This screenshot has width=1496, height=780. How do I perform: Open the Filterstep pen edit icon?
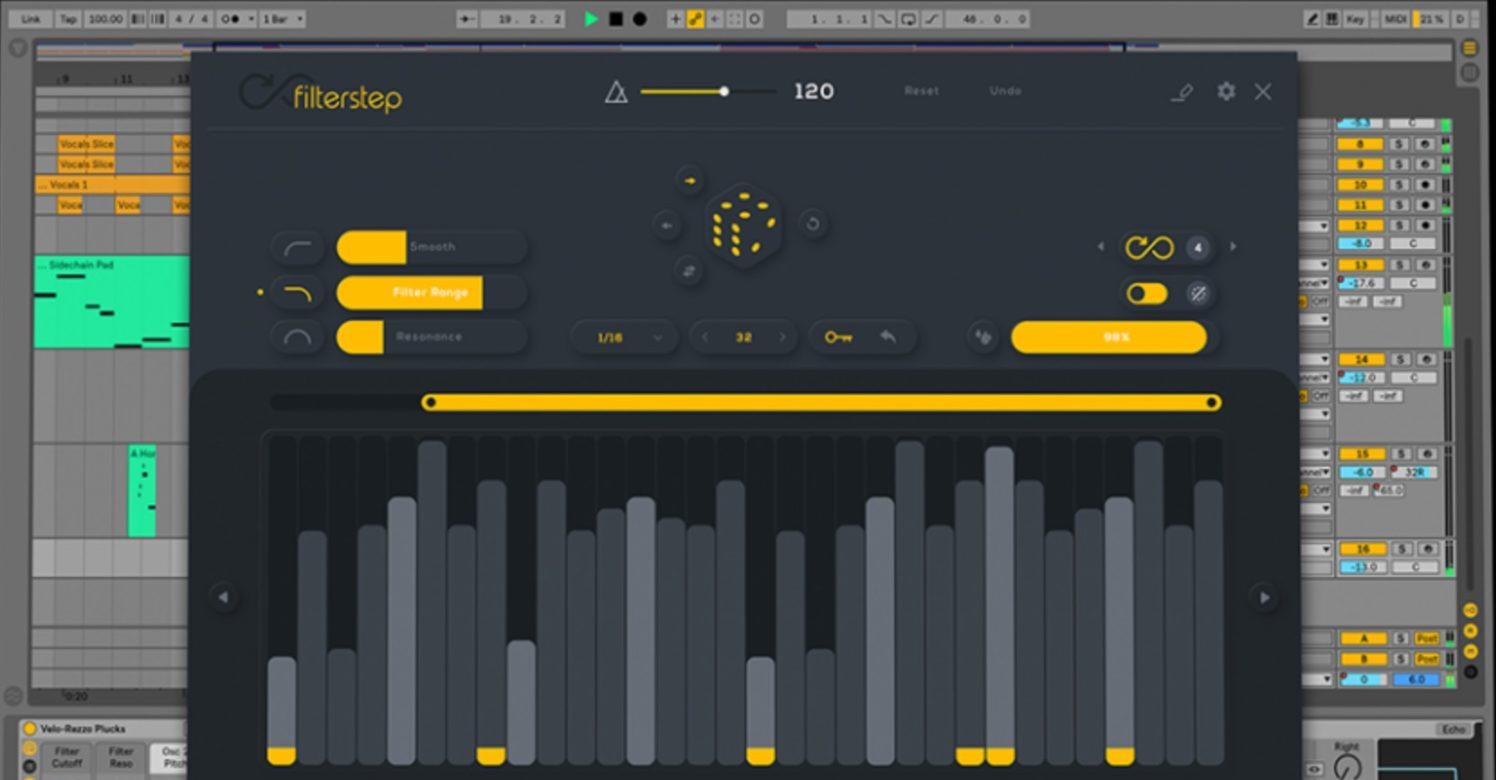pos(1182,92)
